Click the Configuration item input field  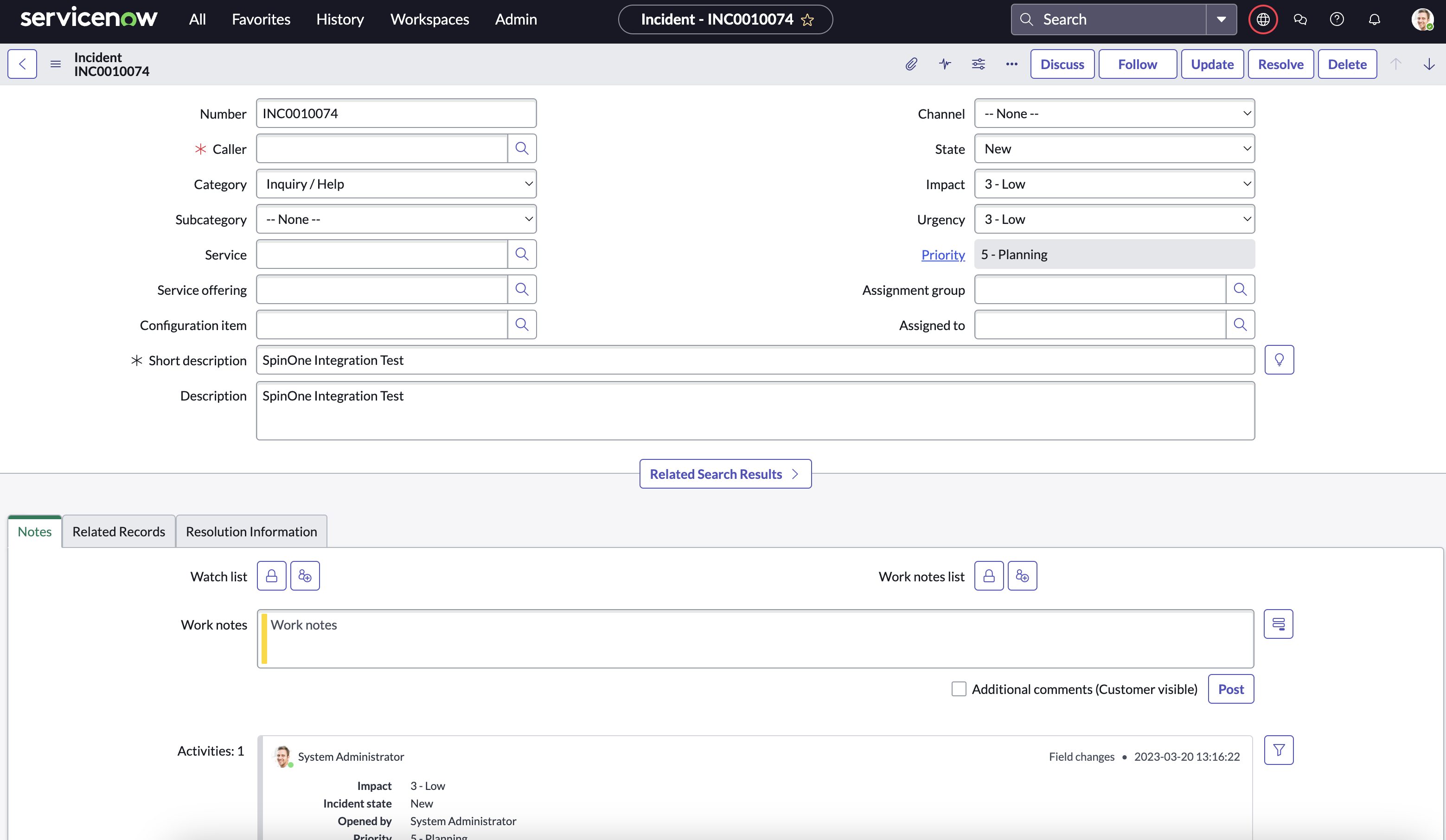382,325
